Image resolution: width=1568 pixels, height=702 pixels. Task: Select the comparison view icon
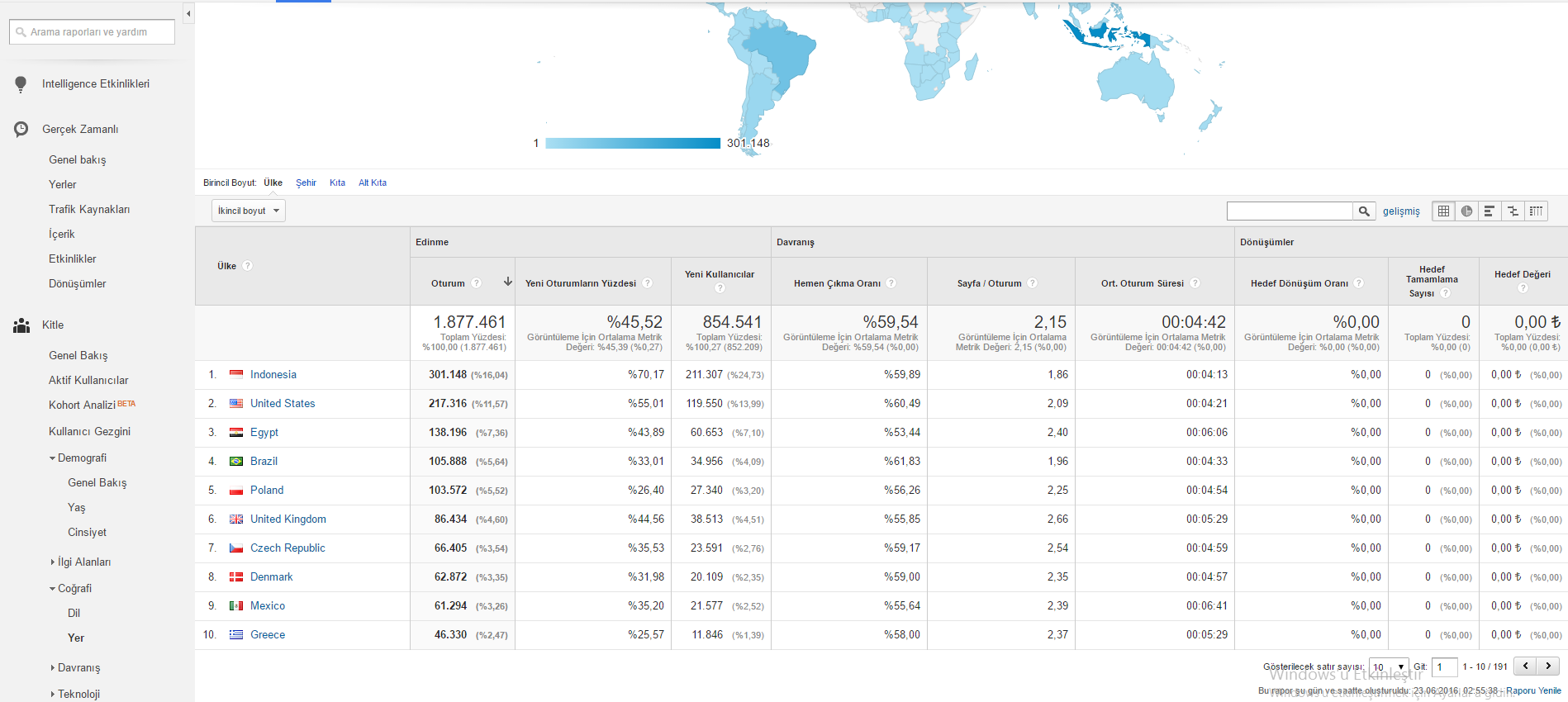click(1513, 211)
